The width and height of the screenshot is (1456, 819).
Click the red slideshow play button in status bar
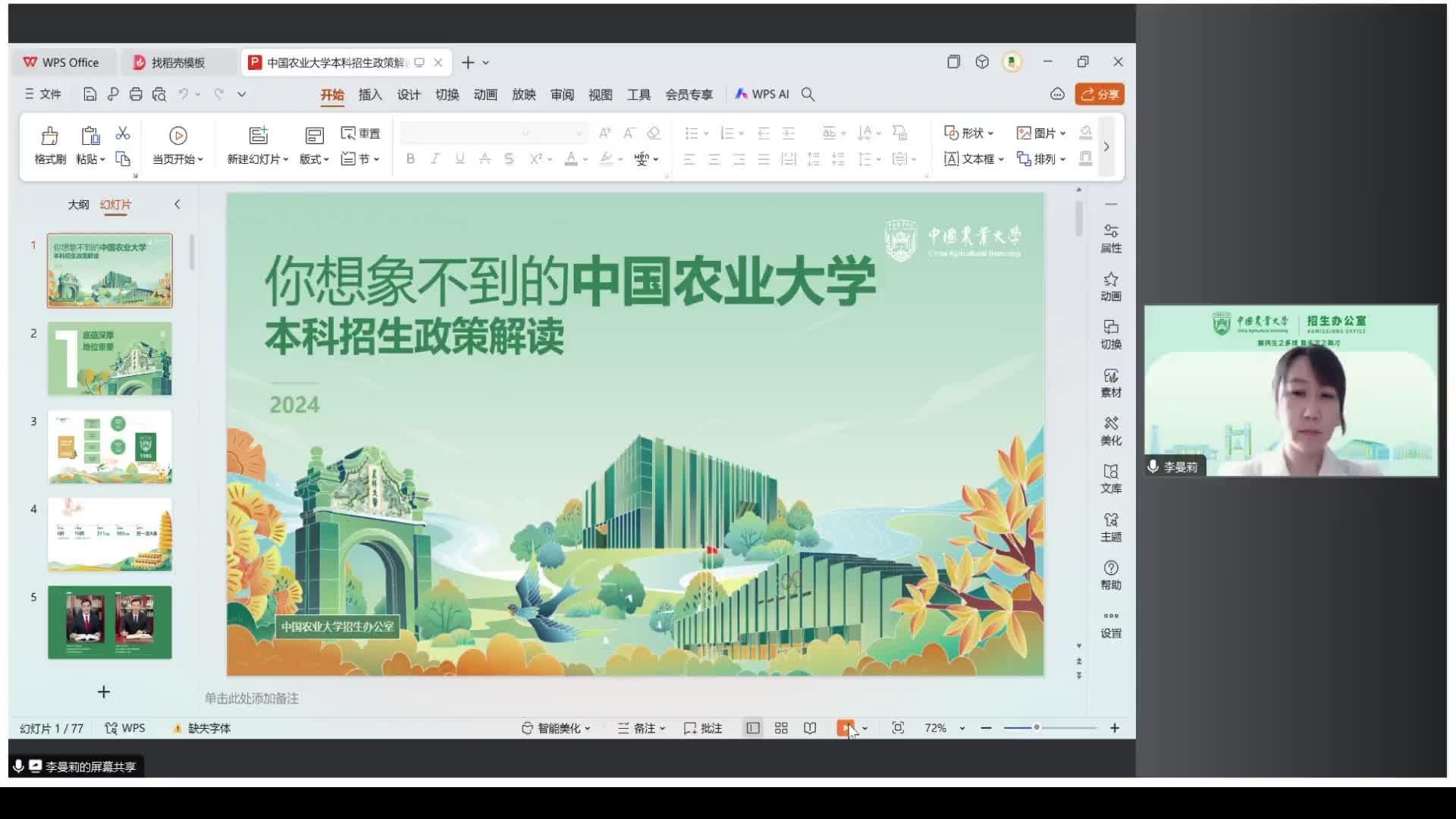pos(845,728)
